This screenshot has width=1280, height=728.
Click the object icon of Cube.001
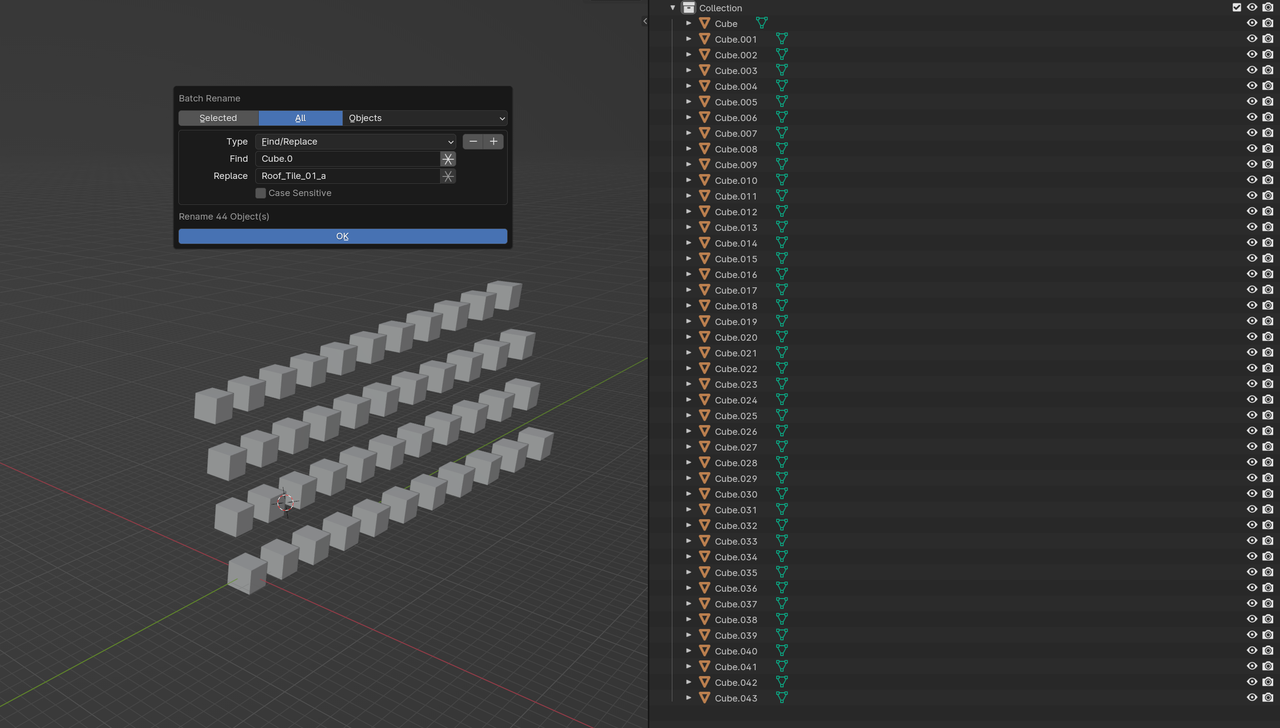tap(704, 39)
